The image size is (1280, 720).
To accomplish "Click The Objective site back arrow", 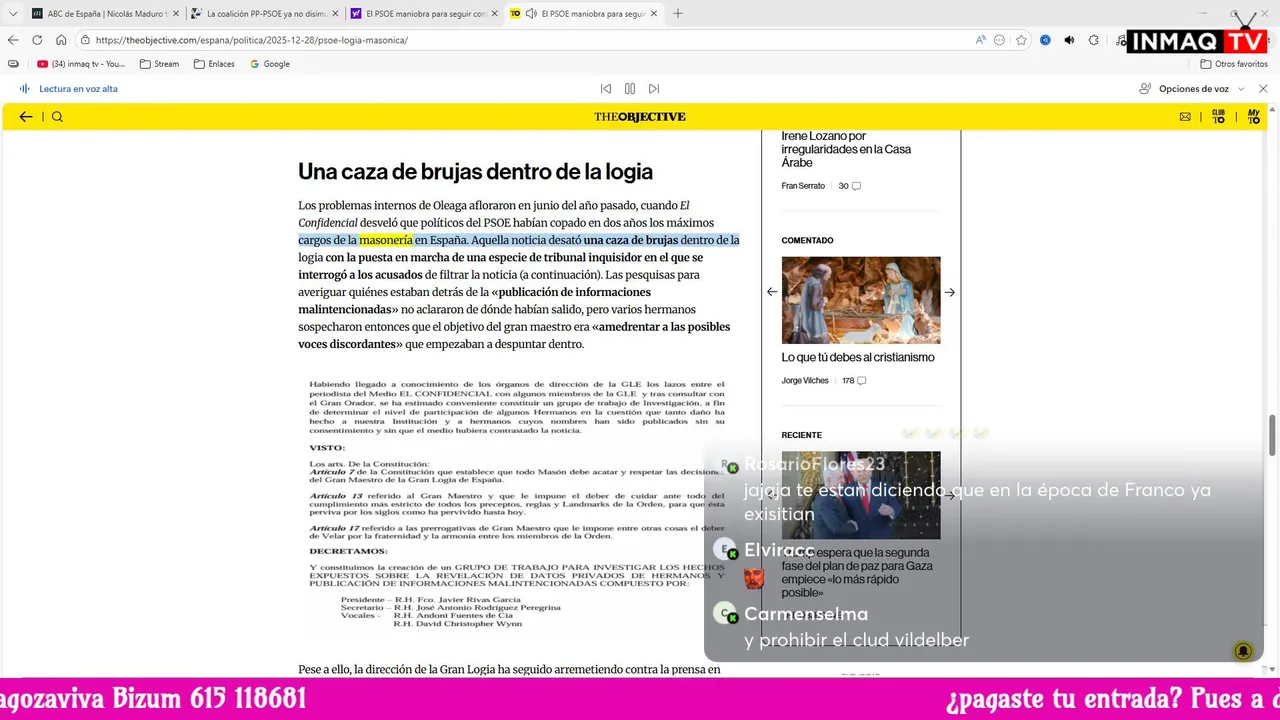I will click(x=26, y=117).
